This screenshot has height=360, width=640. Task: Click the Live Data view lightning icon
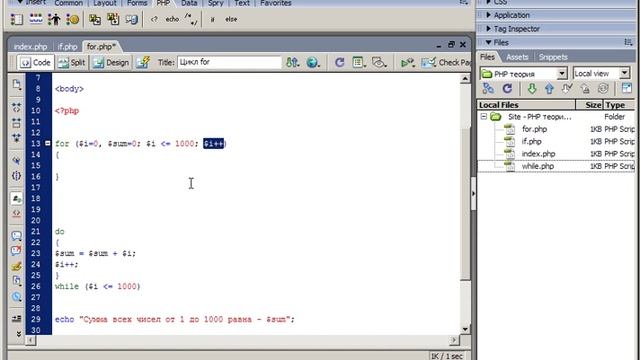pos(142,62)
